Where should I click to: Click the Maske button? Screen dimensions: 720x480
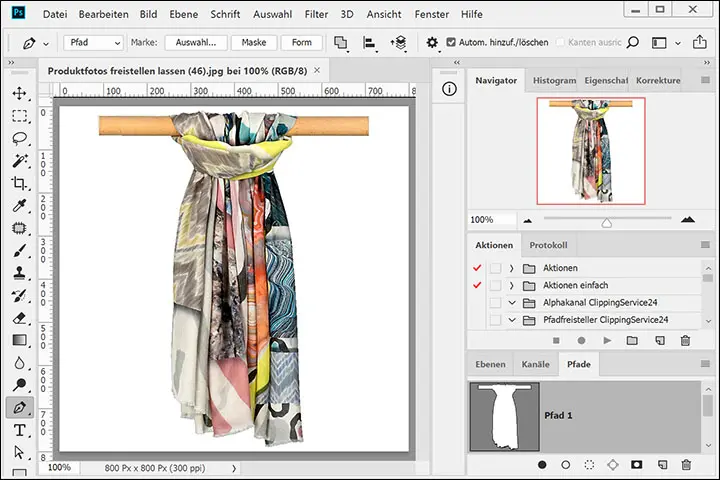tap(254, 43)
